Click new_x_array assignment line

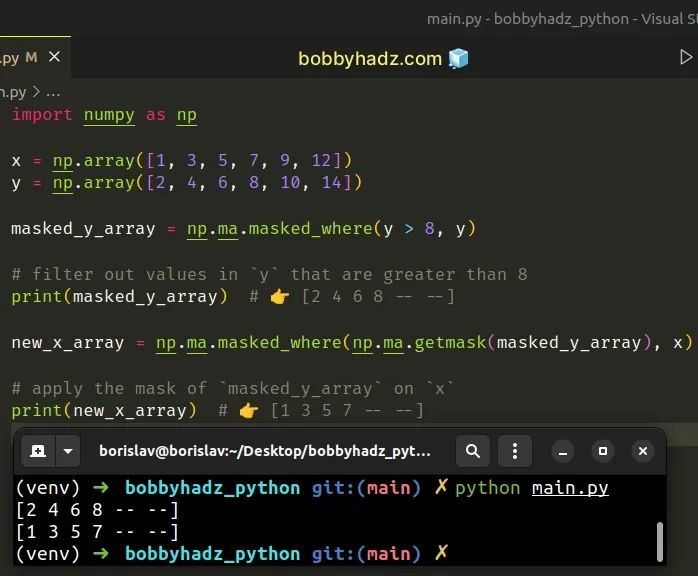[352, 343]
